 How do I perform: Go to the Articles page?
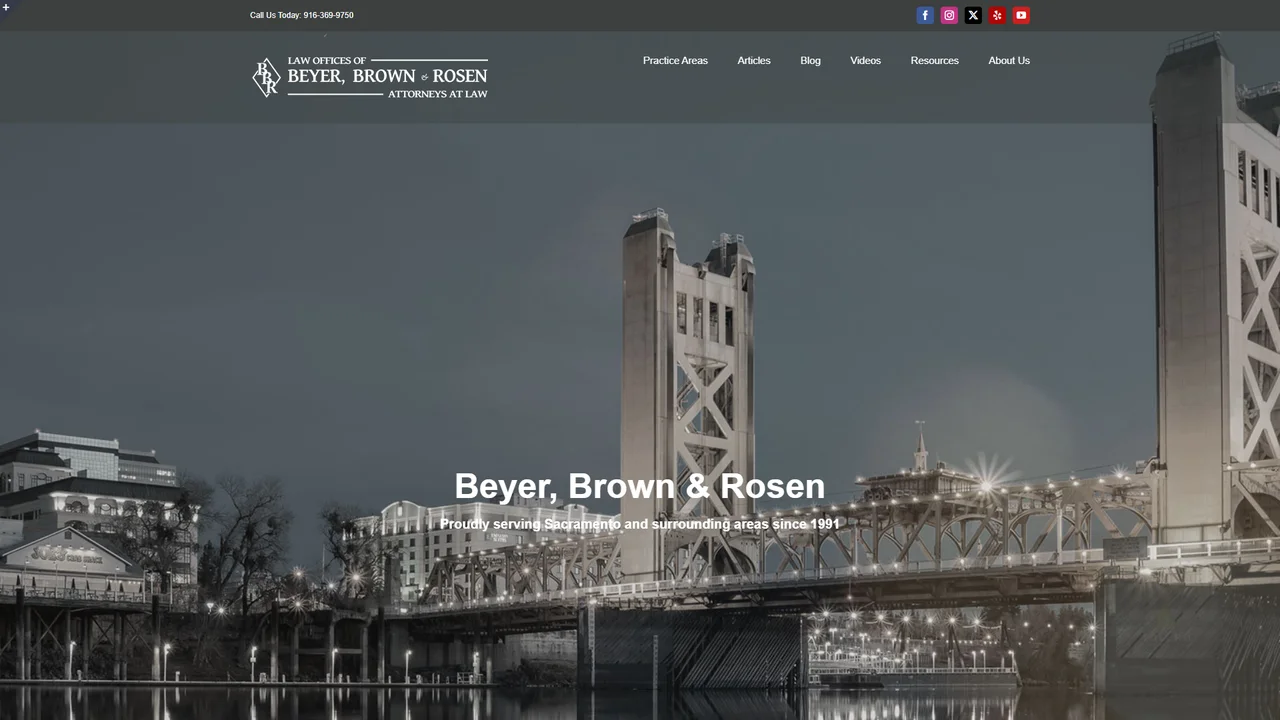pyautogui.click(x=754, y=61)
